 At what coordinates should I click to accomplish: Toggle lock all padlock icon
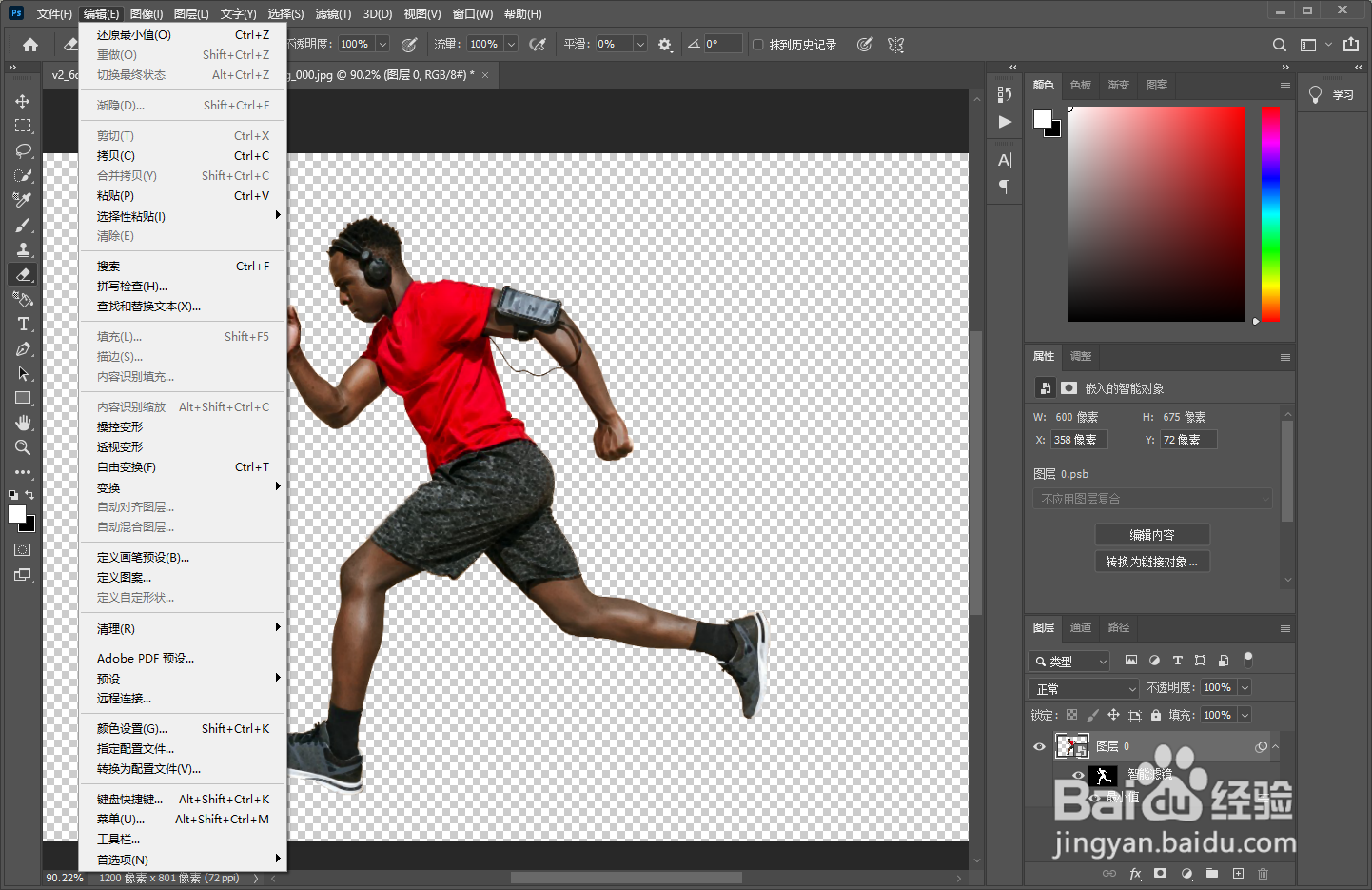pyautogui.click(x=1155, y=715)
